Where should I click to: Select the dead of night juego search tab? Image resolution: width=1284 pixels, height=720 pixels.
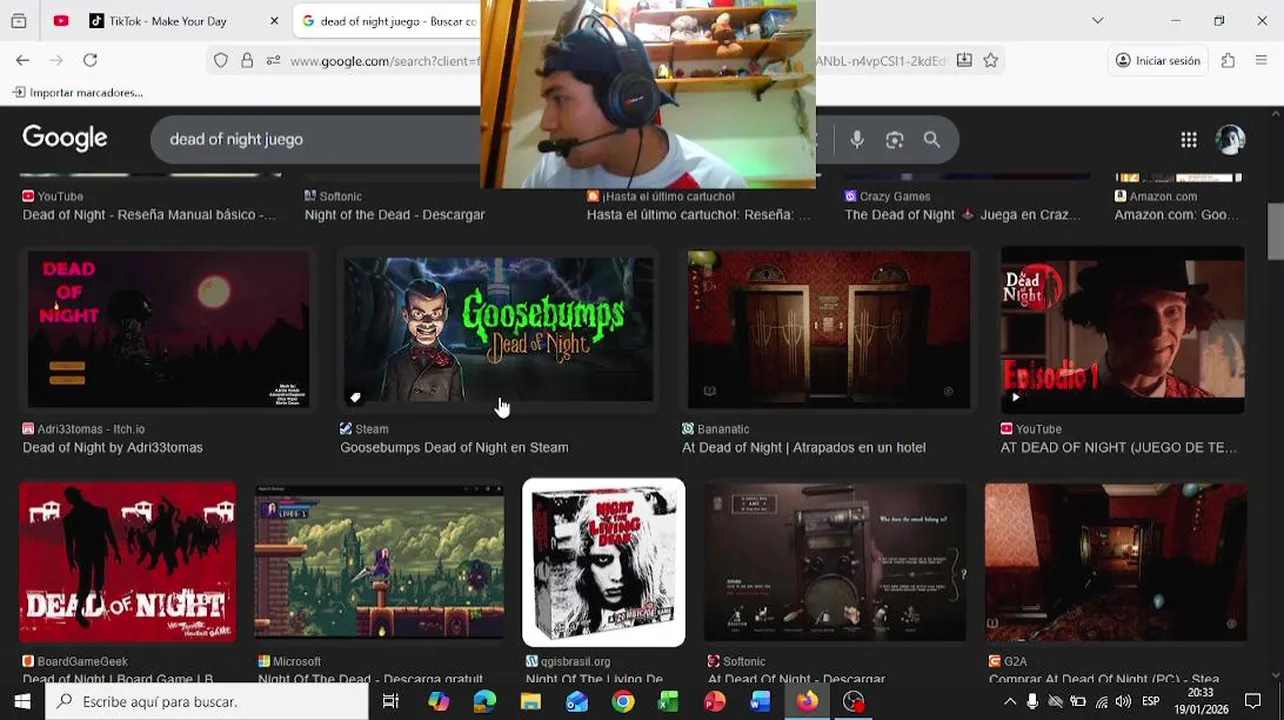tap(388, 21)
